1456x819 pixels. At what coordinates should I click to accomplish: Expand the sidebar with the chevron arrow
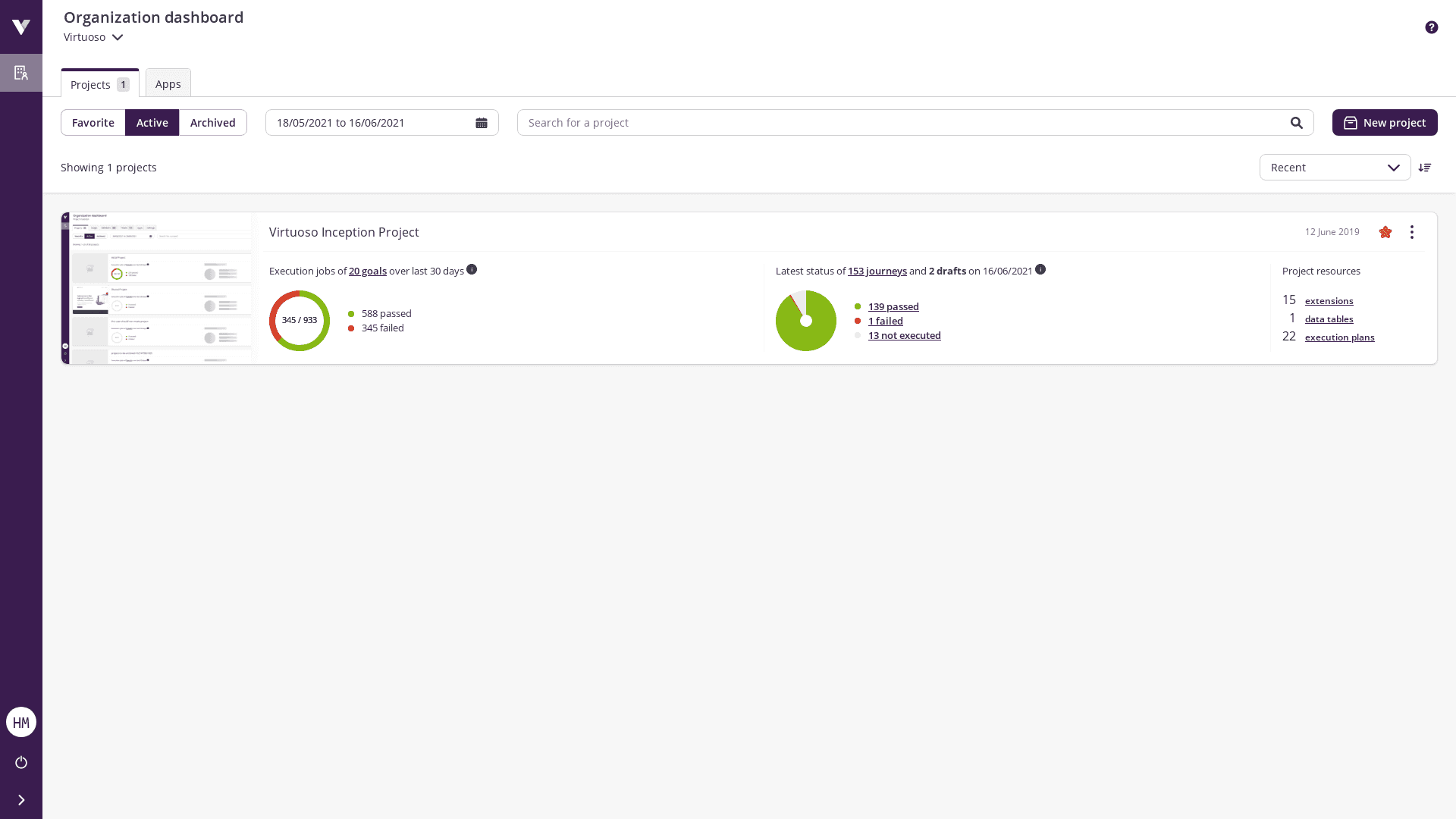pos(20,799)
